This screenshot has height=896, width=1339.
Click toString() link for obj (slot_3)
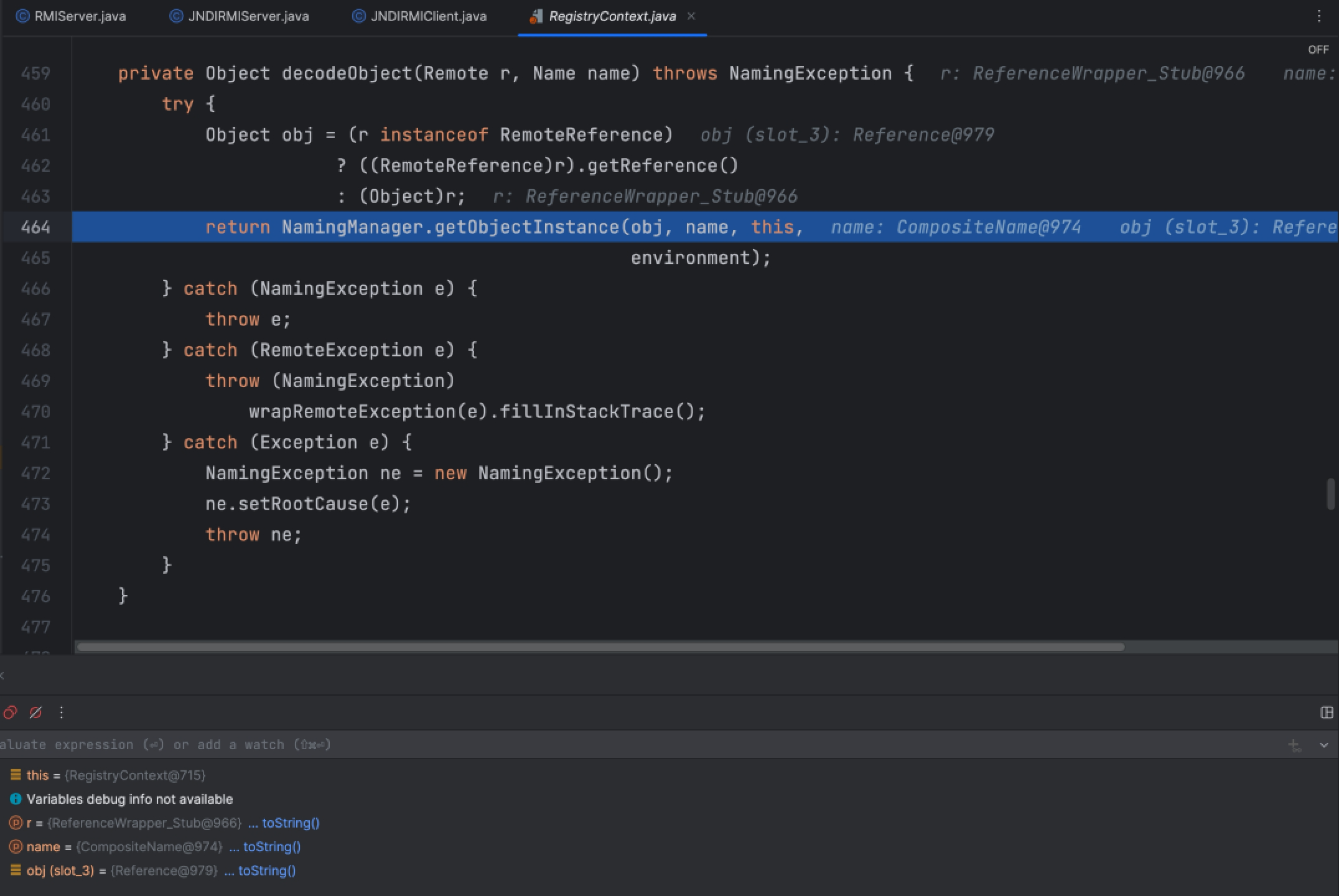[x=267, y=870]
